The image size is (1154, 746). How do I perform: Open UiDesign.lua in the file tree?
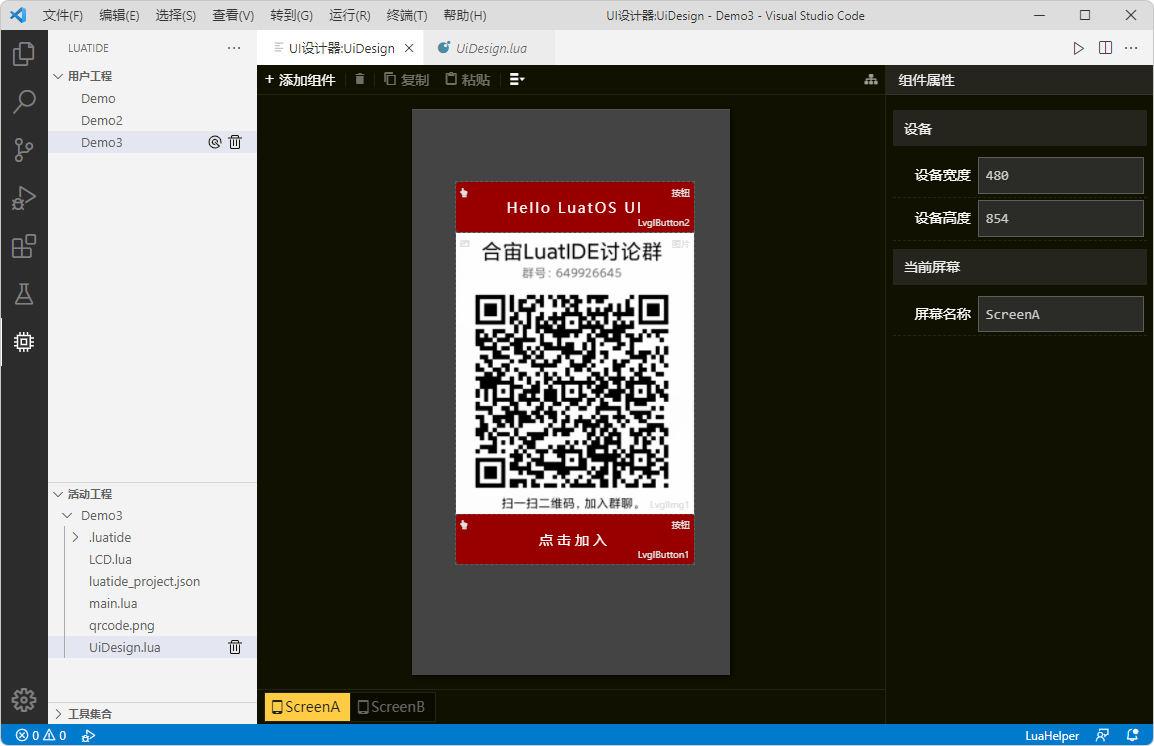pos(152,647)
